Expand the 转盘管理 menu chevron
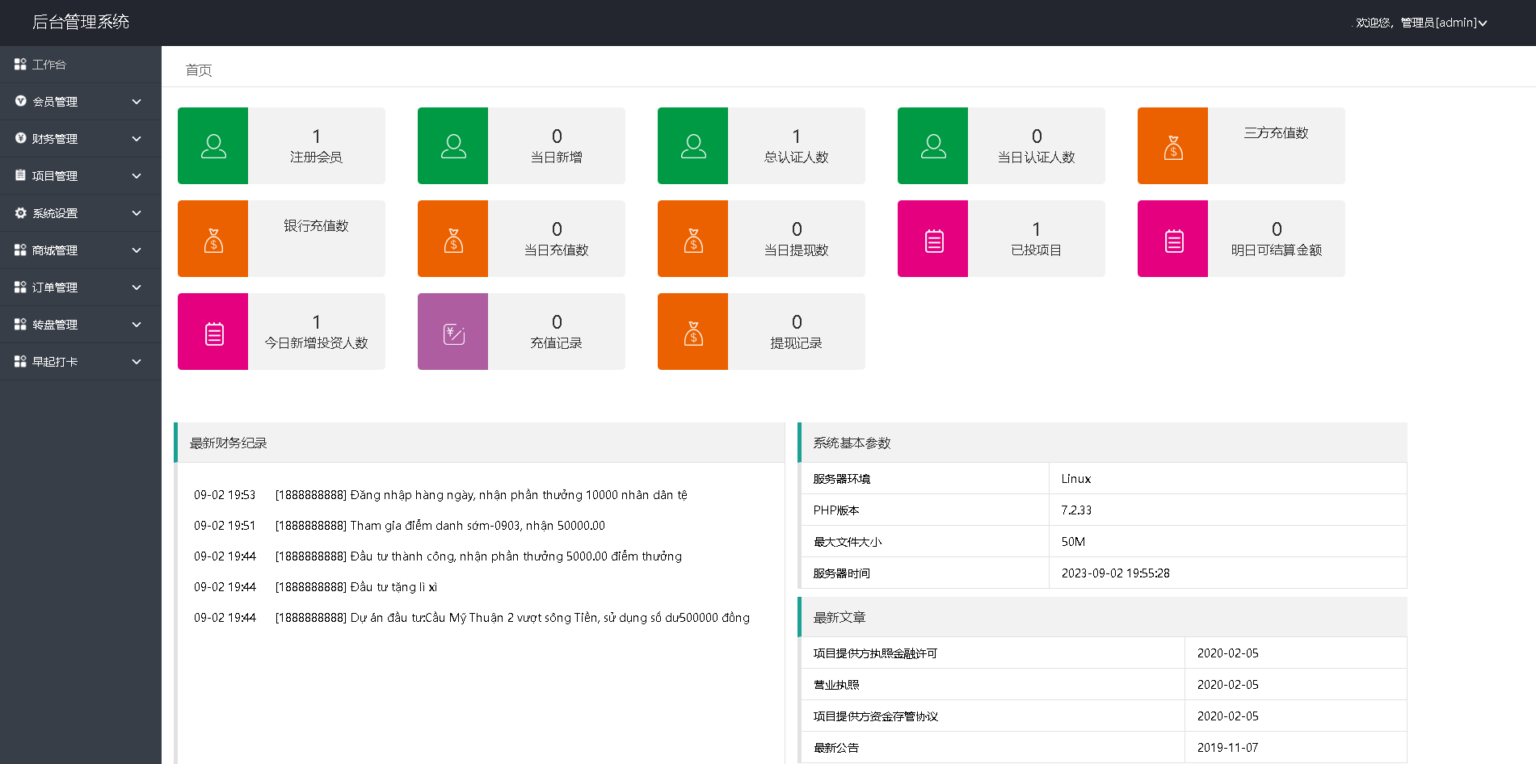 click(x=137, y=325)
